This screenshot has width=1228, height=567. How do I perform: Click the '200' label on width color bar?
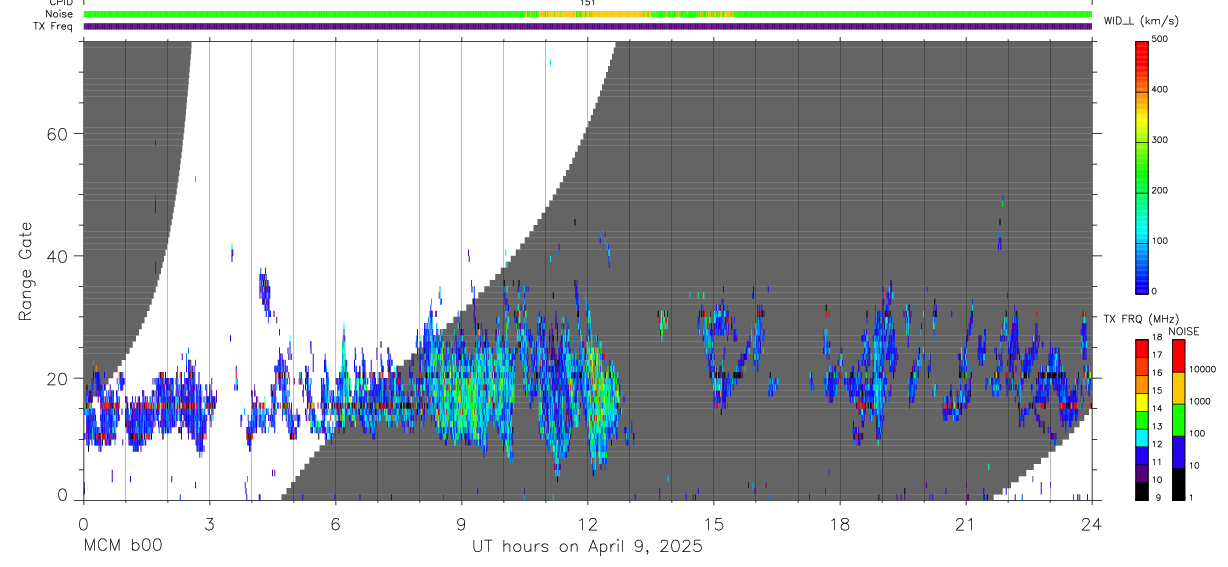click(1161, 191)
